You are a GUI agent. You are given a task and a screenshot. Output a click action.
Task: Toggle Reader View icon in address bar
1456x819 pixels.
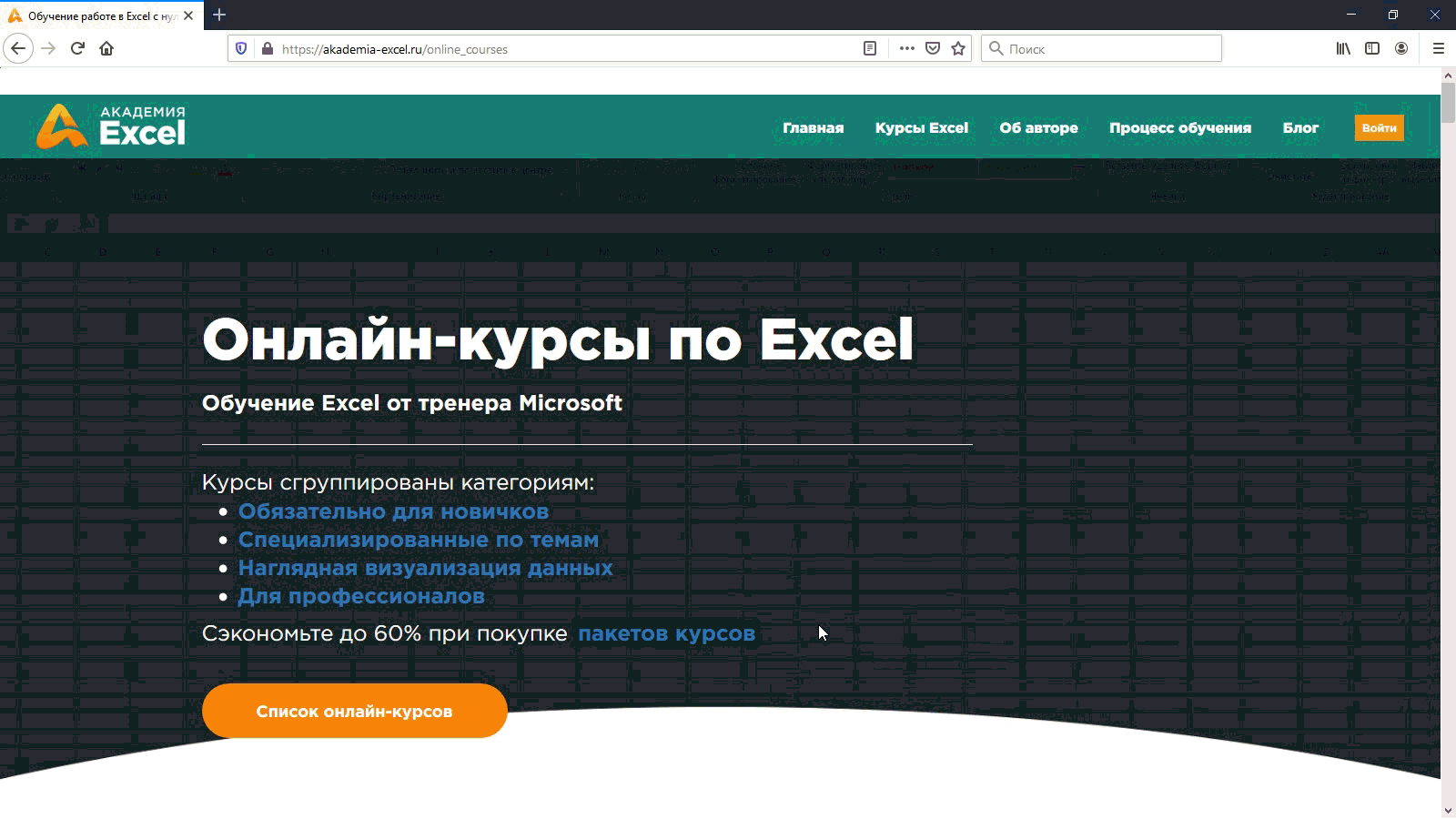[x=870, y=48]
